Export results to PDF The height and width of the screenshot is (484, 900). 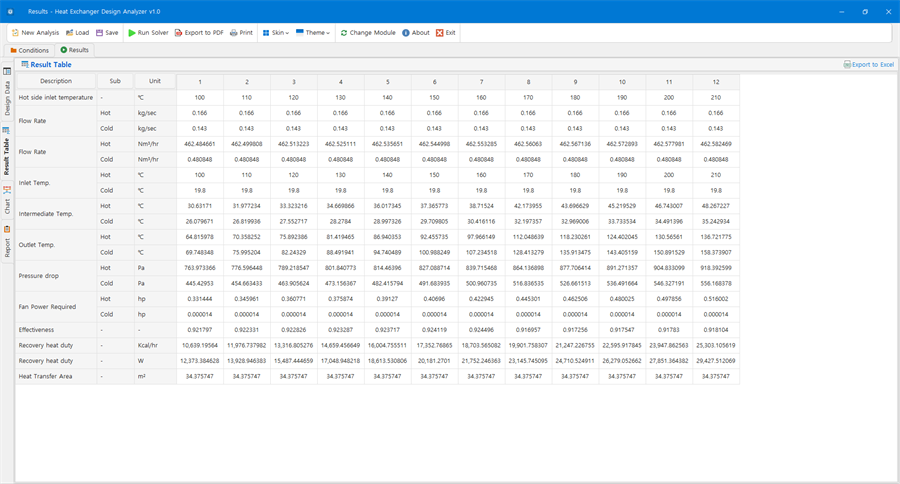pos(199,33)
